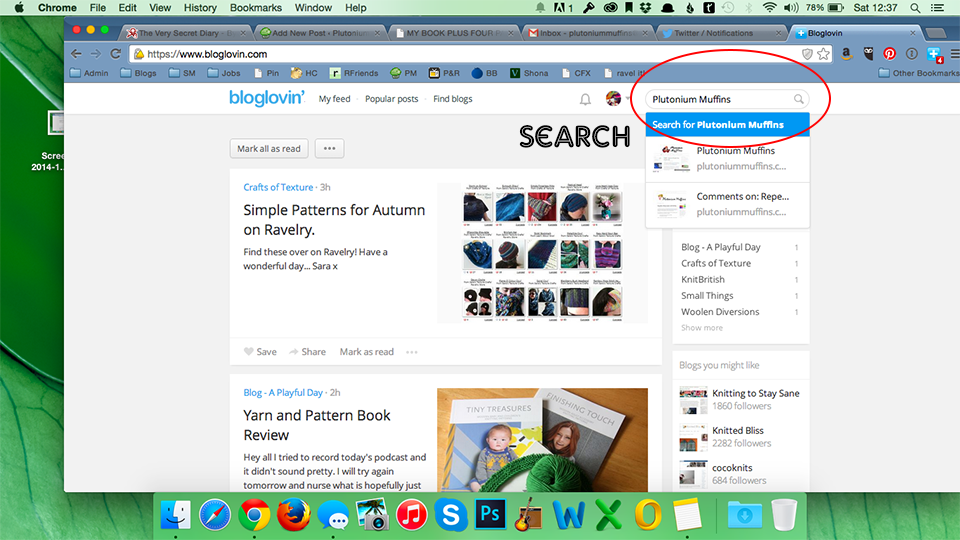
Task: Open the Simple Patterns for Autumn post title
Action: pyautogui.click(x=334, y=220)
